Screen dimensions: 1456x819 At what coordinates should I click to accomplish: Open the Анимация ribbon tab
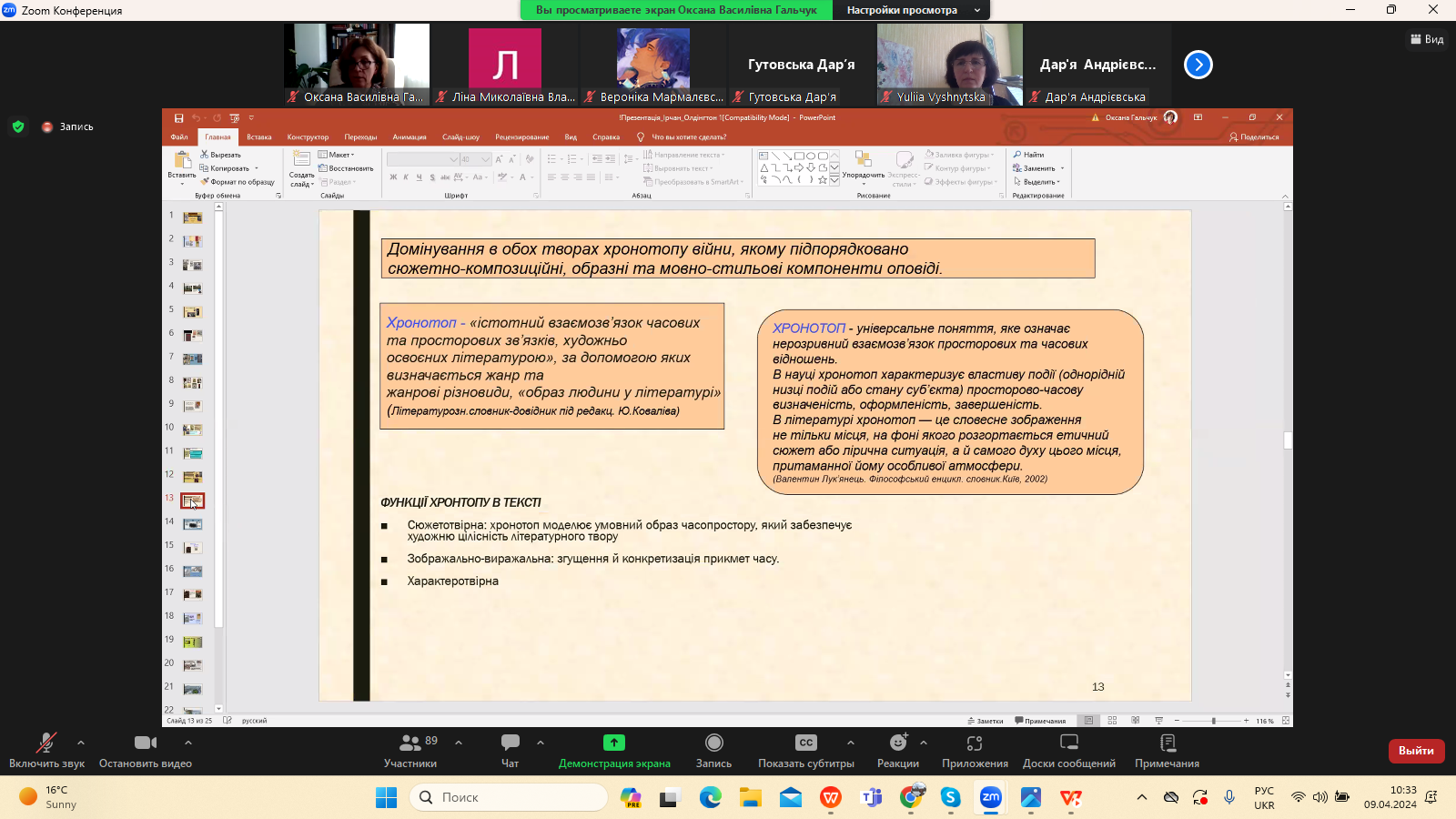pyautogui.click(x=409, y=137)
